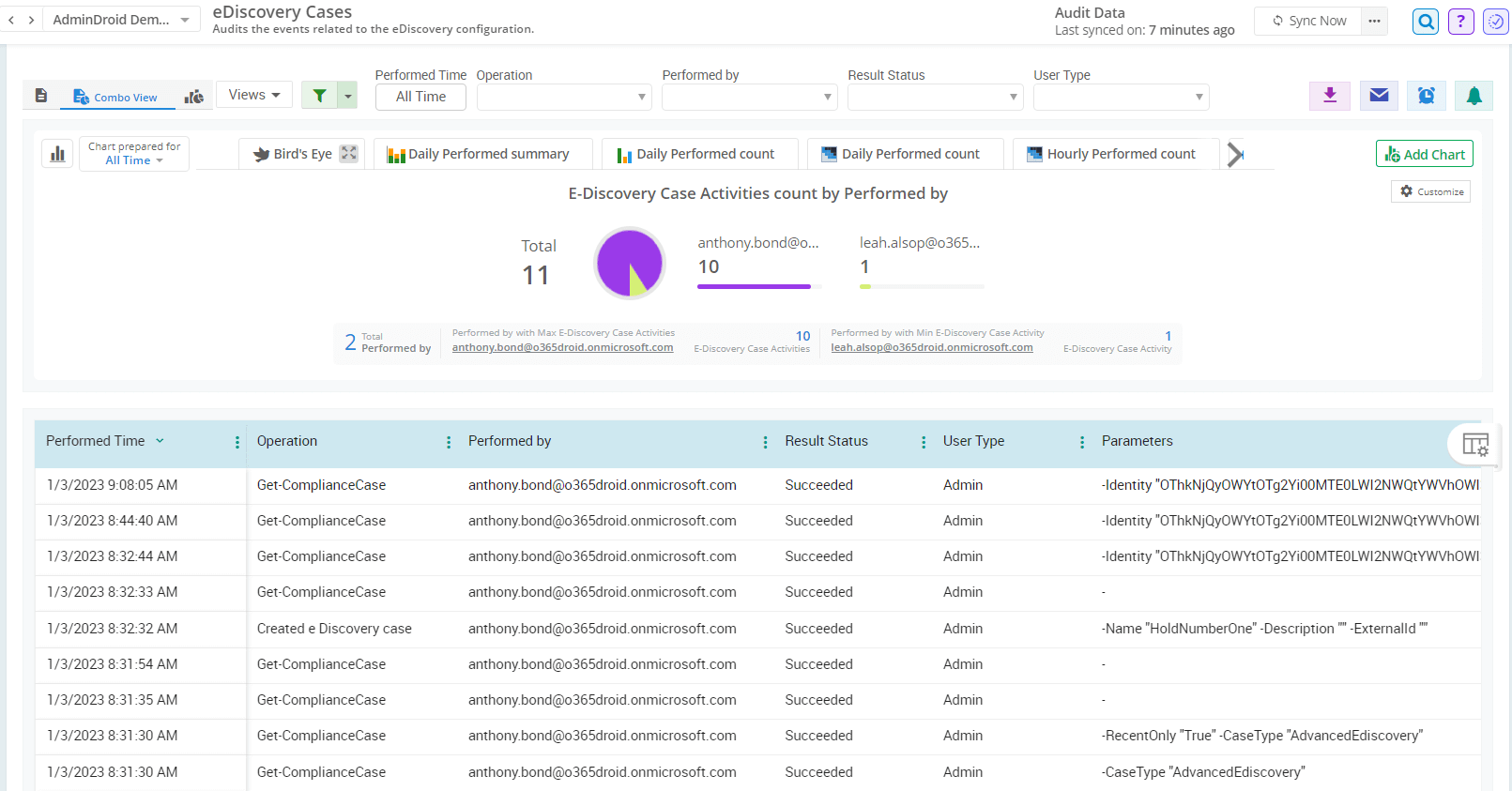Open the schedule alarm clock icon
Image resolution: width=1512 pixels, height=791 pixels.
pyautogui.click(x=1426, y=96)
